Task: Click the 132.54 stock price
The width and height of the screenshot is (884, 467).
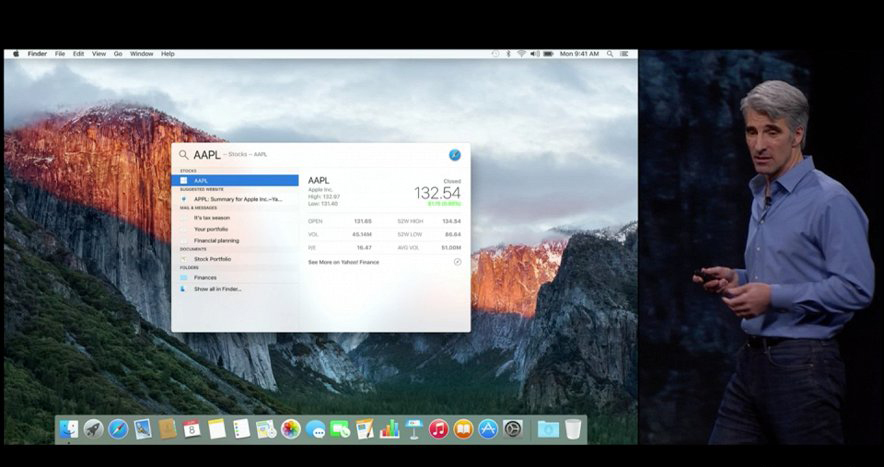Action: click(x=437, y=193)
